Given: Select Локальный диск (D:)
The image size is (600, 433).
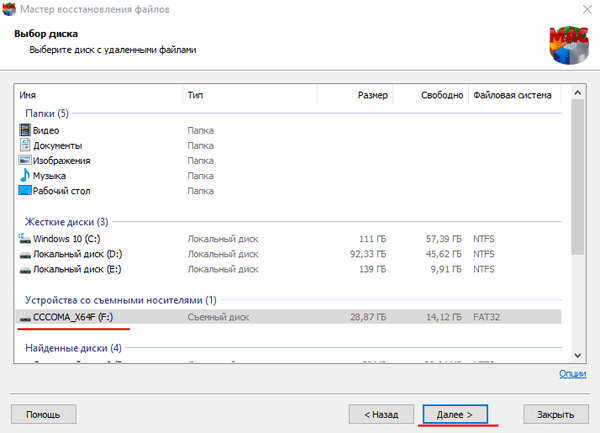Looking at the screenshot, I should pyautogui.click(x=289, y=254).
